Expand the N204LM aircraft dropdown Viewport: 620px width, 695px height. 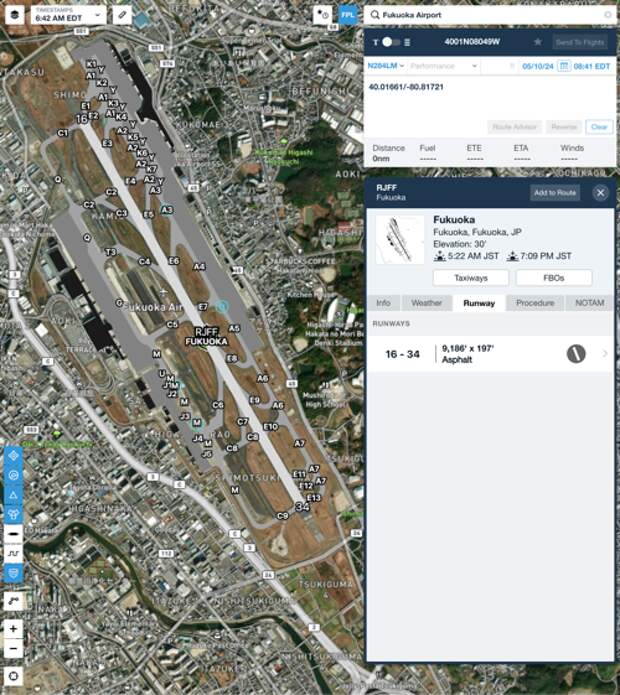point(386,66)
